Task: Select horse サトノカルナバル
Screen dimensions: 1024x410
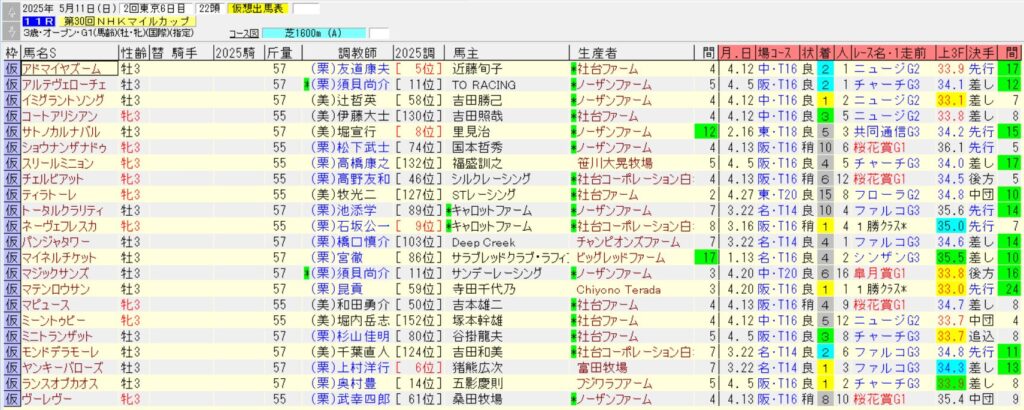Action: [x=61, y=132]
